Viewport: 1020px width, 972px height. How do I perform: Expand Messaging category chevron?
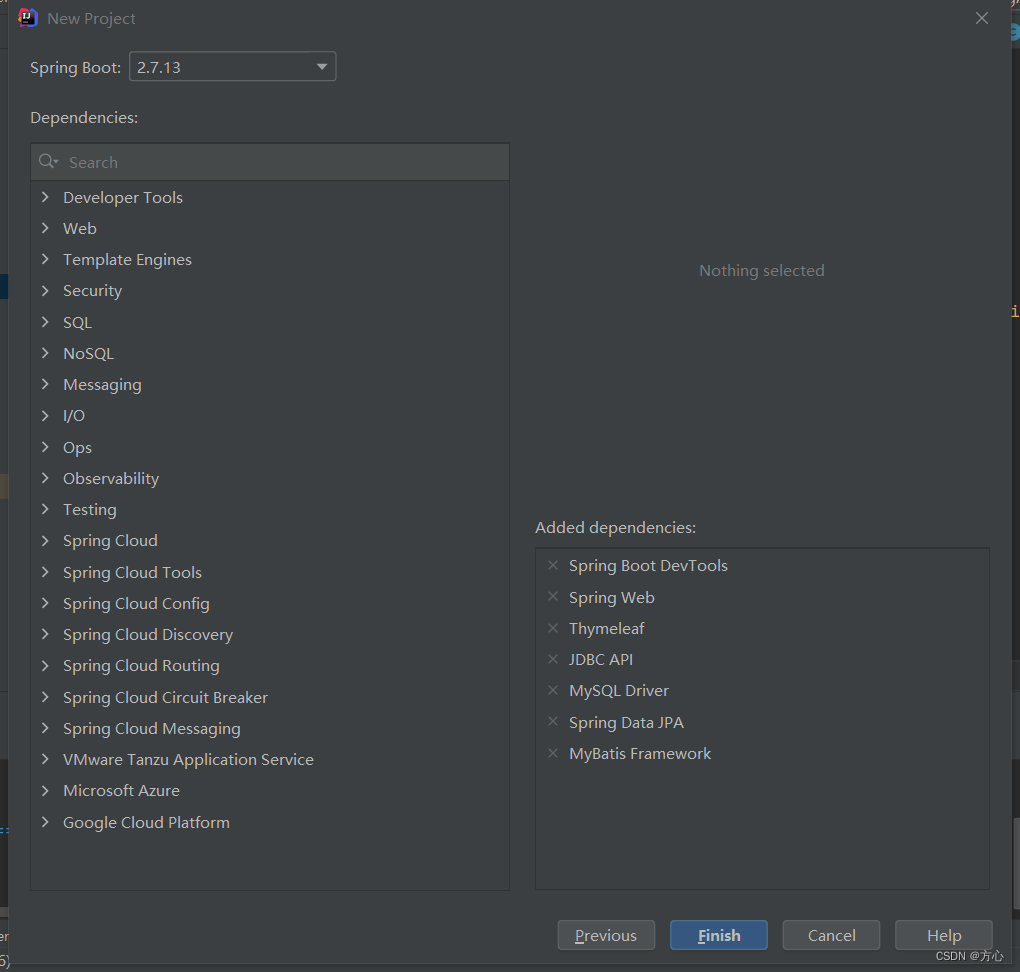(45, 384)
